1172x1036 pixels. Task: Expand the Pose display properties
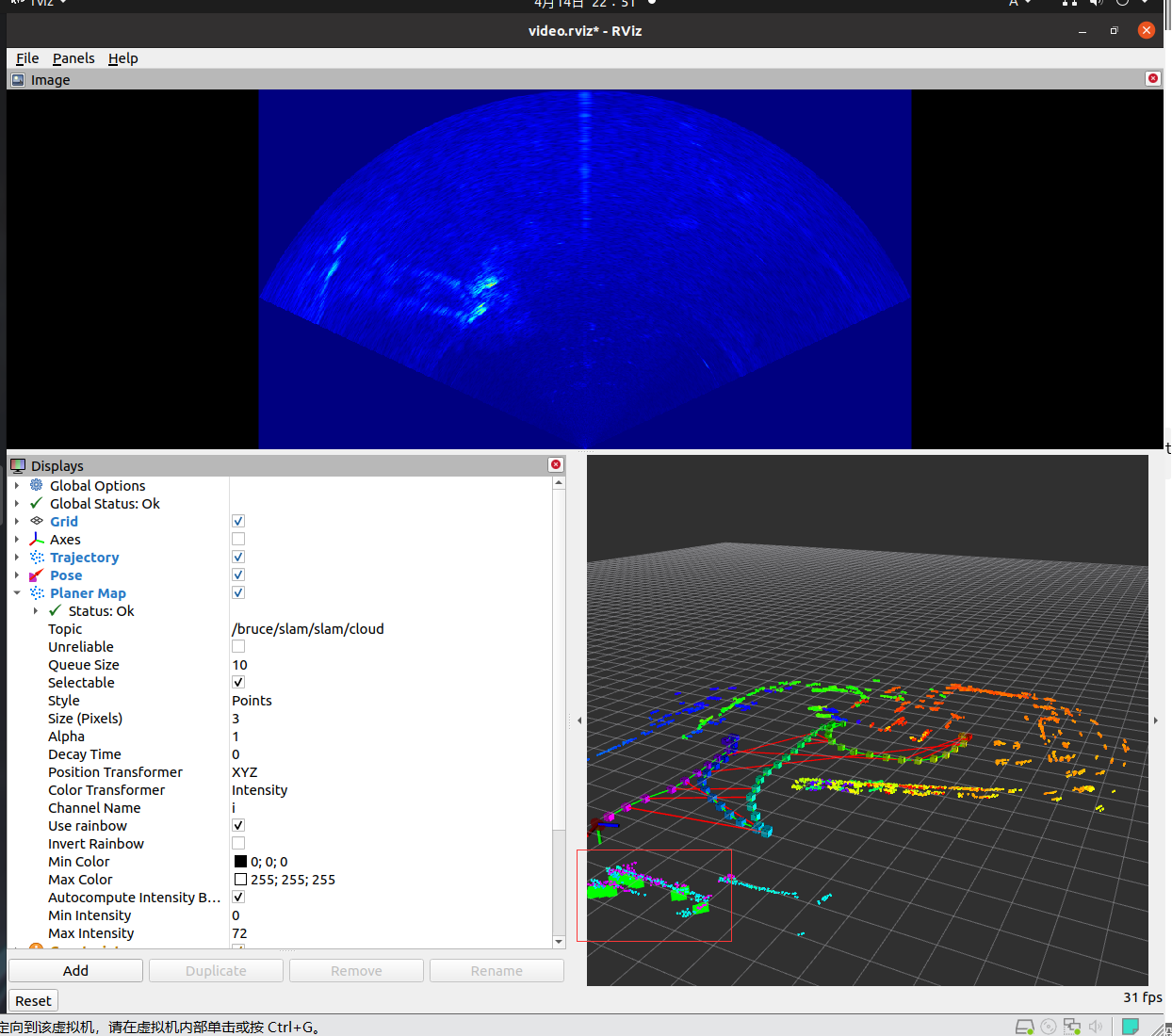coord(17,575)
